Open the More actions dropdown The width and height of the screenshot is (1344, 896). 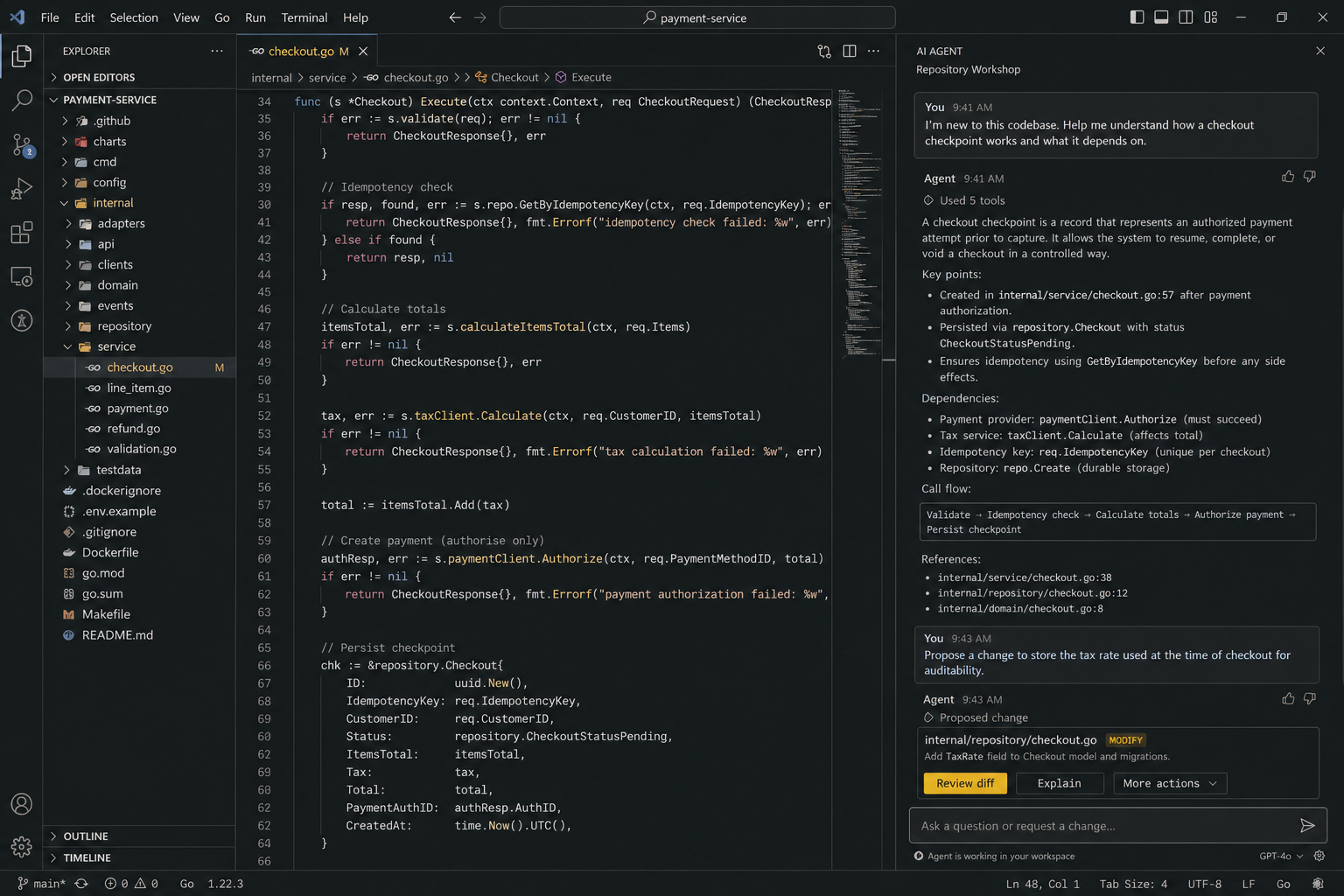(1170, 783)
